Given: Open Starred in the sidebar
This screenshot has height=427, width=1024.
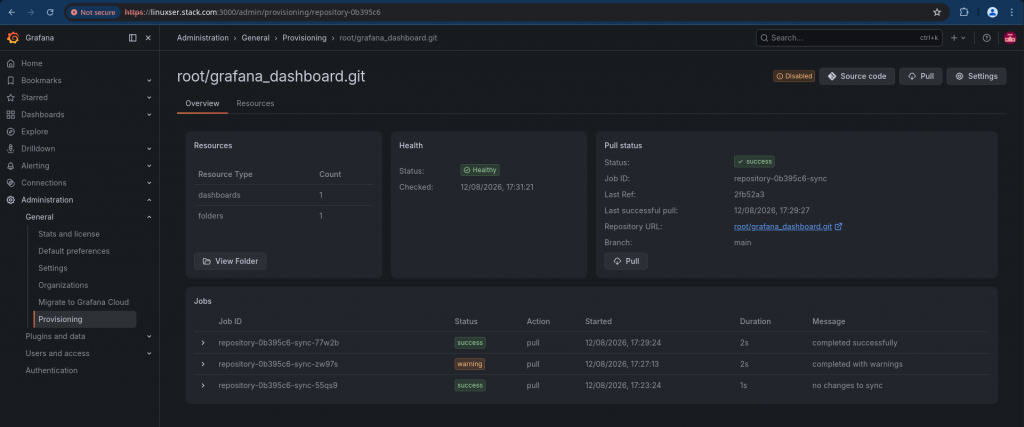Looking at the screenshot, I should tap(34, 97).
